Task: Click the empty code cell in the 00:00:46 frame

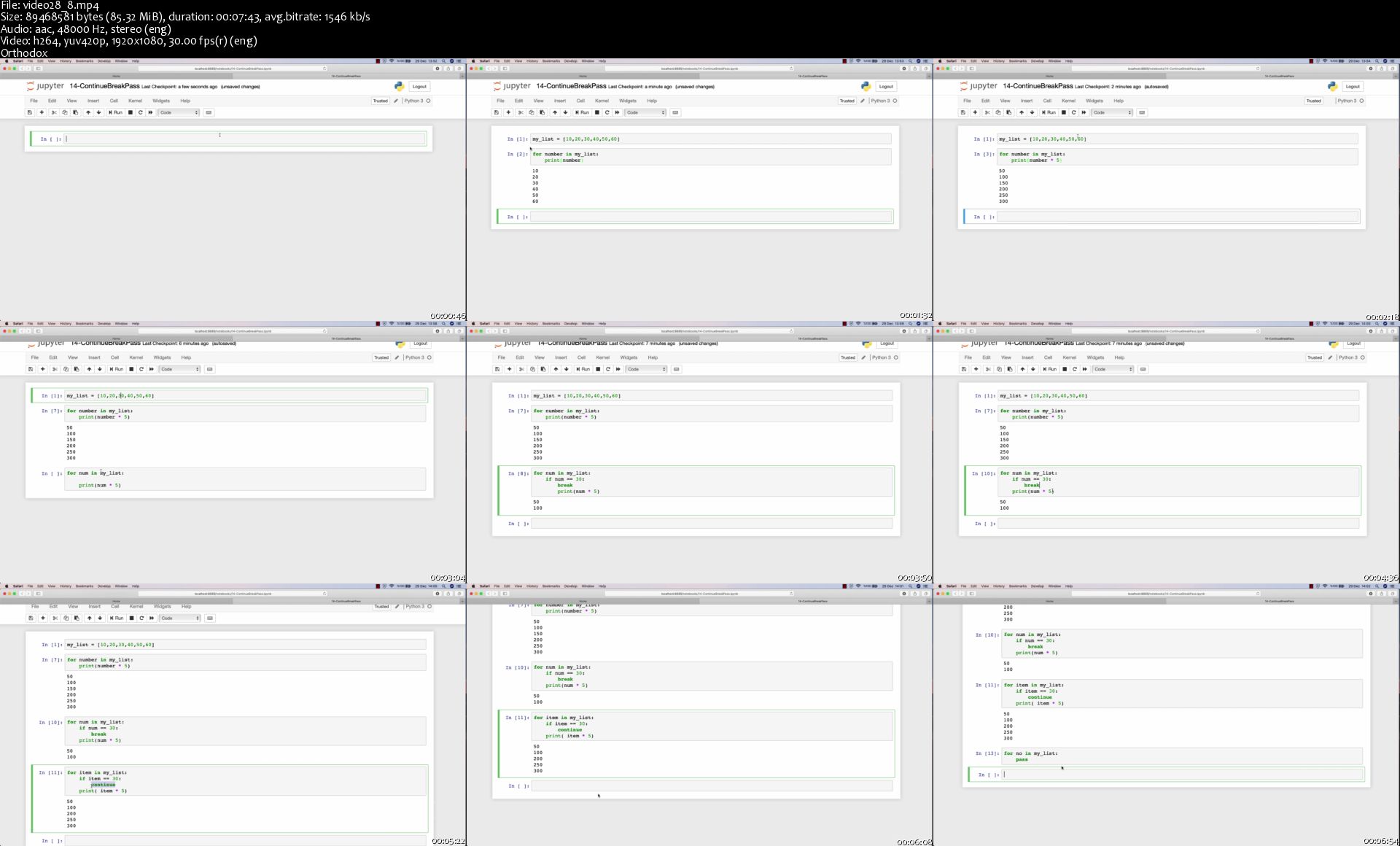Action: point(245,139)
